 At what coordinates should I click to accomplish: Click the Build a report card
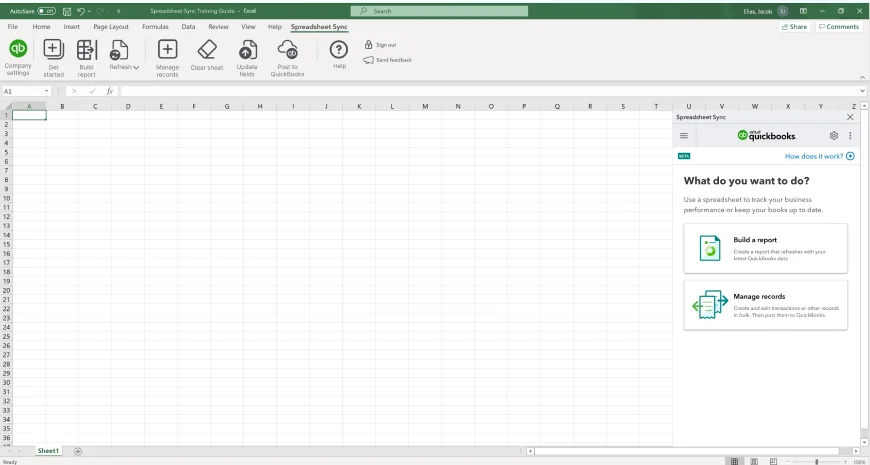tap(765, 248)
